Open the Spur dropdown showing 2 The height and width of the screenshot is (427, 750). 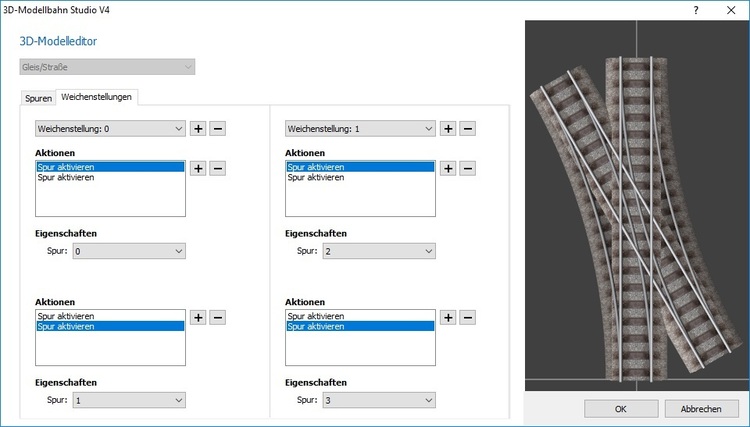click(379, 251)
